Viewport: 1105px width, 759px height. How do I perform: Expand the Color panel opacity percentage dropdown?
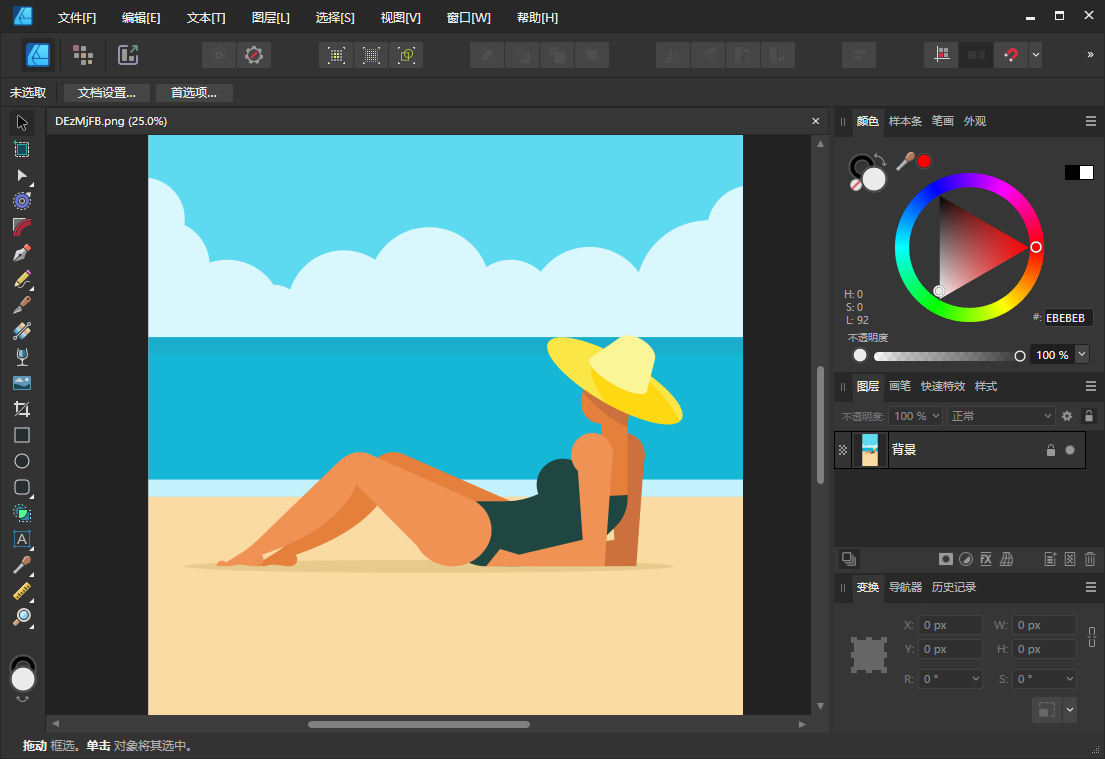click(x=1080, y=354)
